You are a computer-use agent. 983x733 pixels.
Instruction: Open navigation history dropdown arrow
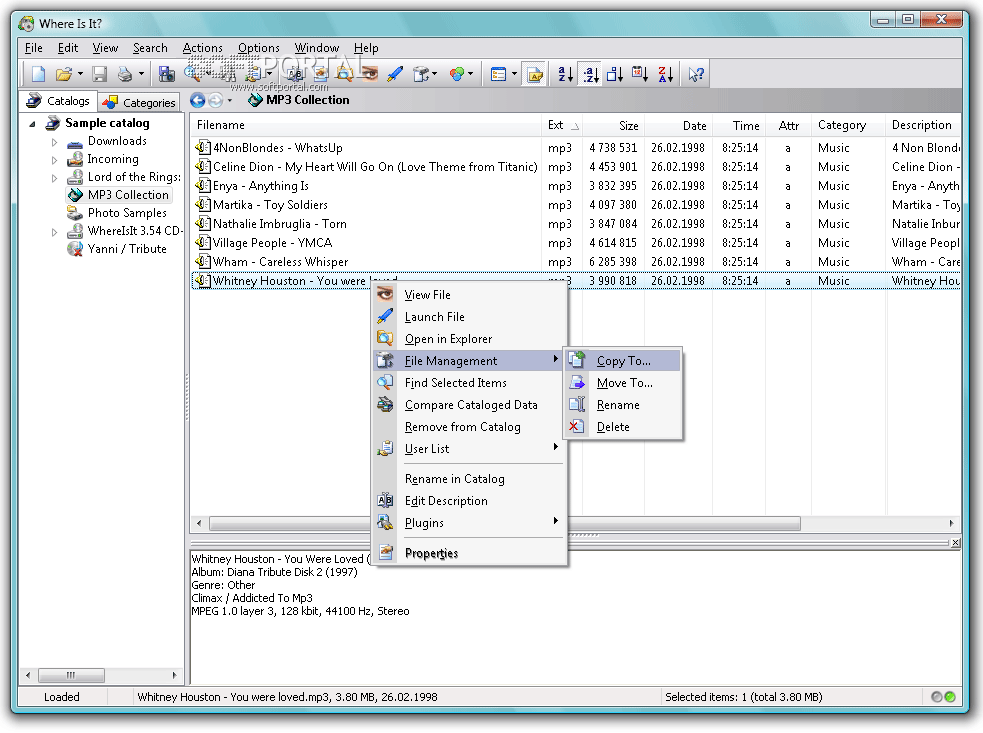(230, 100)
